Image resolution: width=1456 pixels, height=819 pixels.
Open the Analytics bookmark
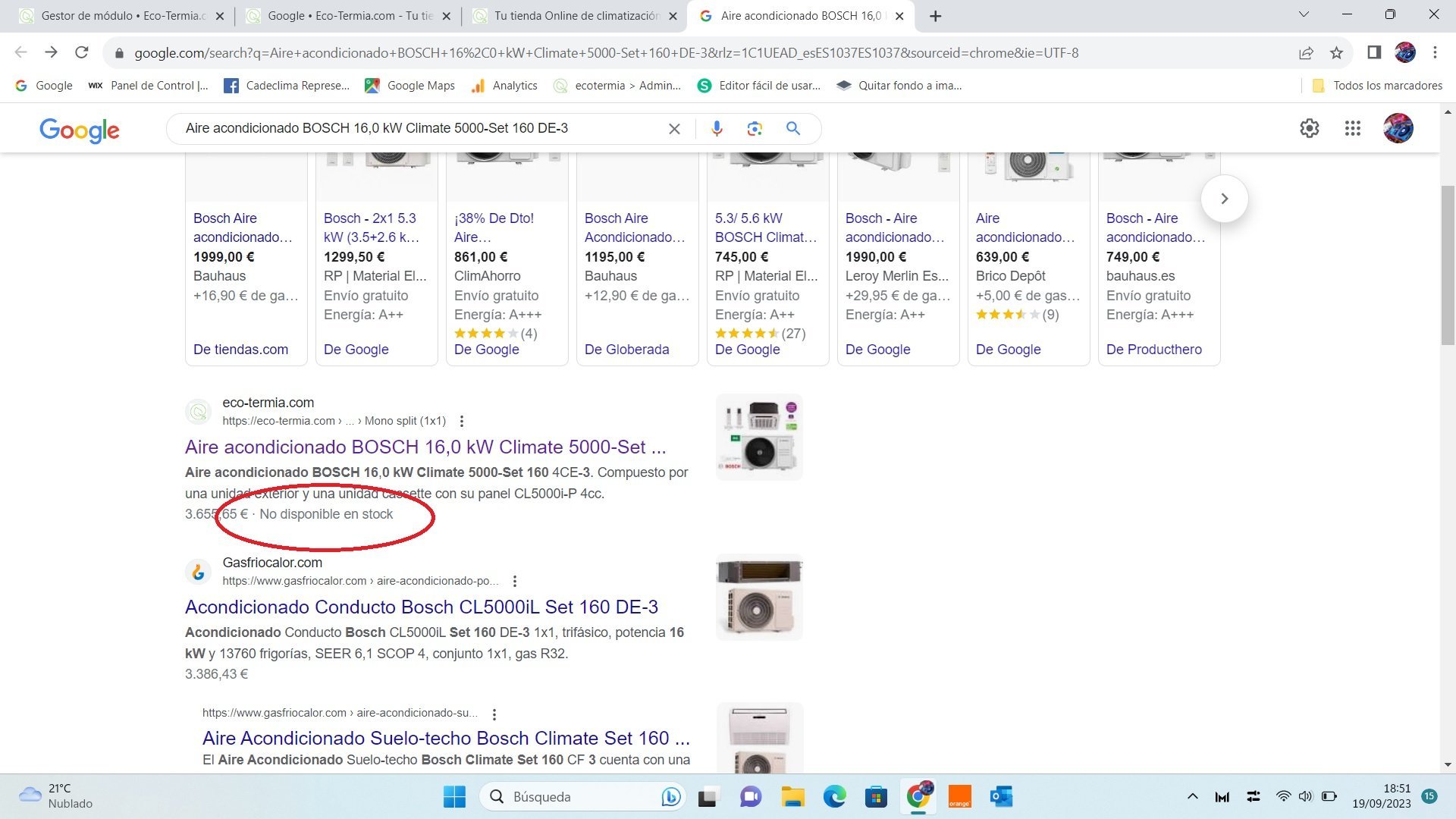[504, 86]
